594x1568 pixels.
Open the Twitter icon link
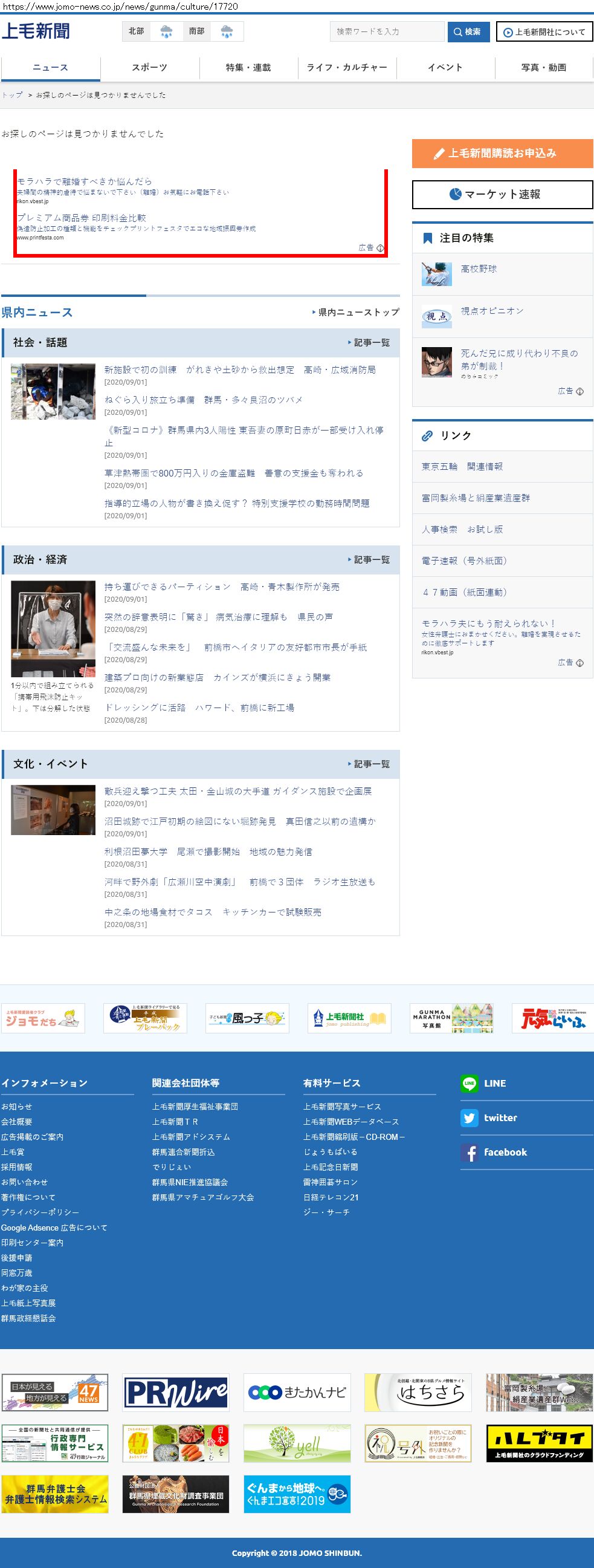coord(469,1118)
